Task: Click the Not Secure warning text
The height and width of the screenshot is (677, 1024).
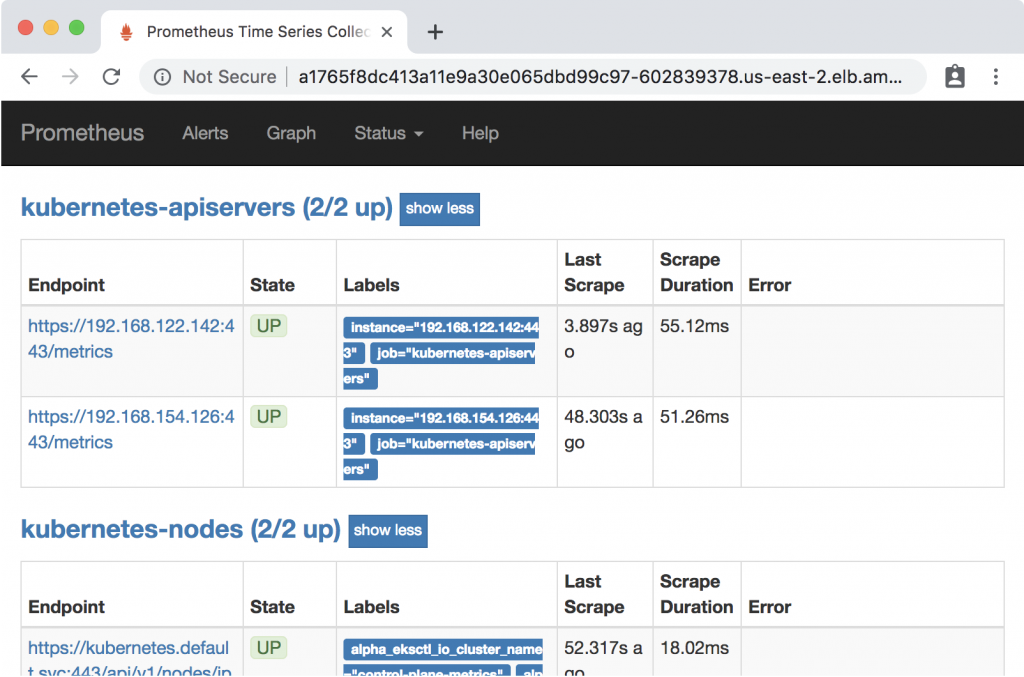Action: pyautogui.click(x=229, y=77)
